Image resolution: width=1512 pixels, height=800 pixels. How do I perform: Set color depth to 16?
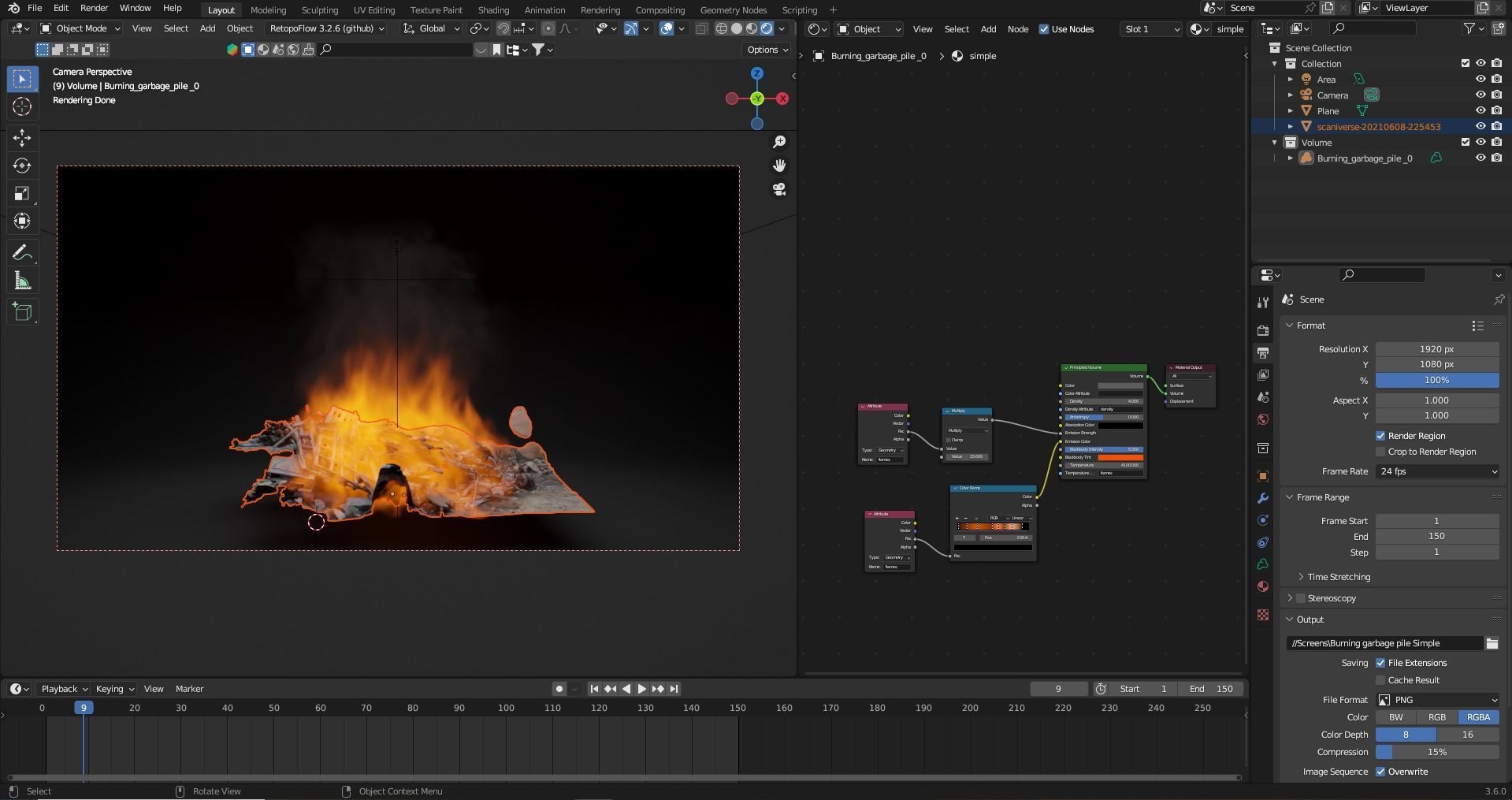pos(1467,735)
